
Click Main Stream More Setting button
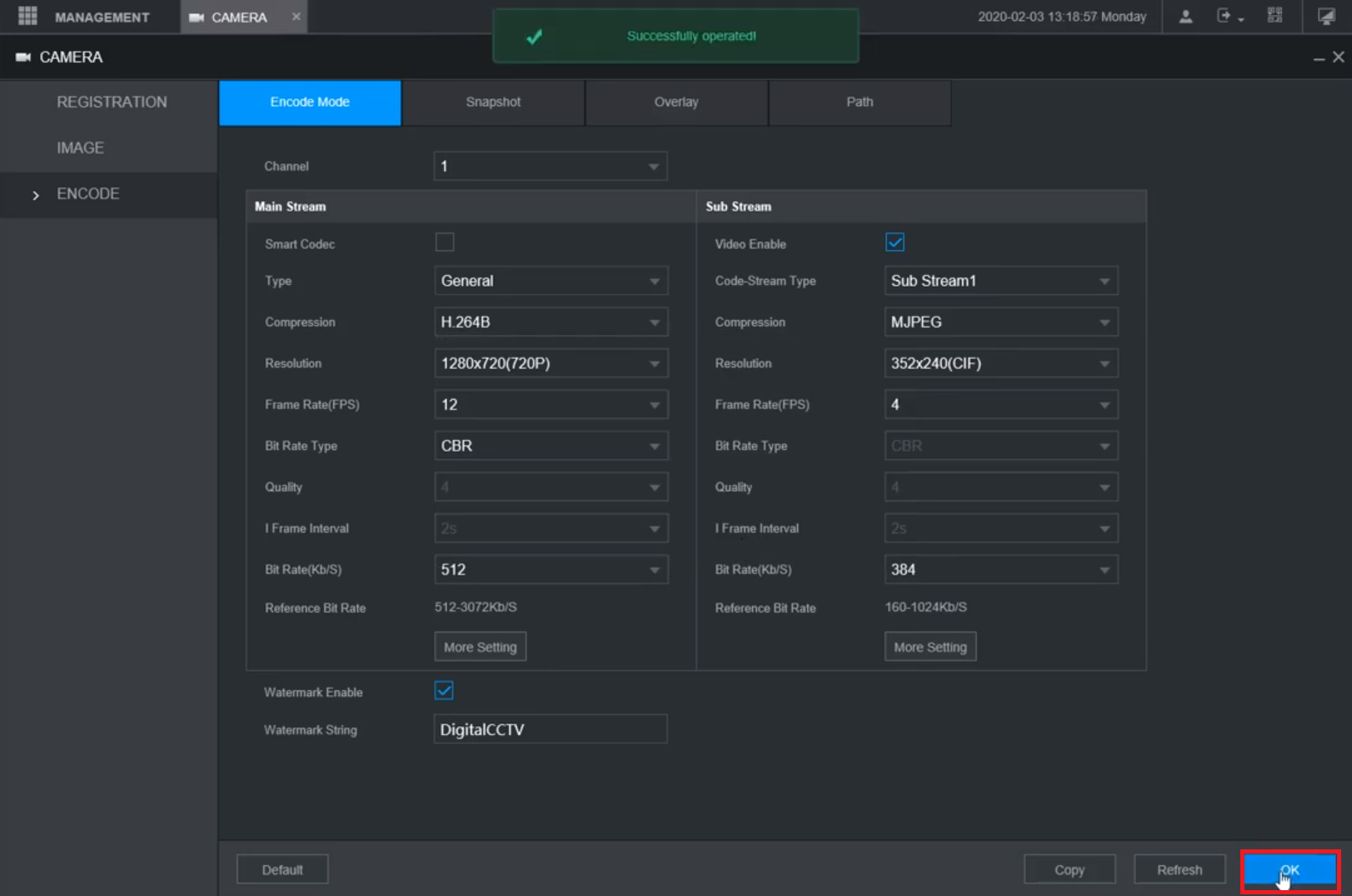[480, 647]
